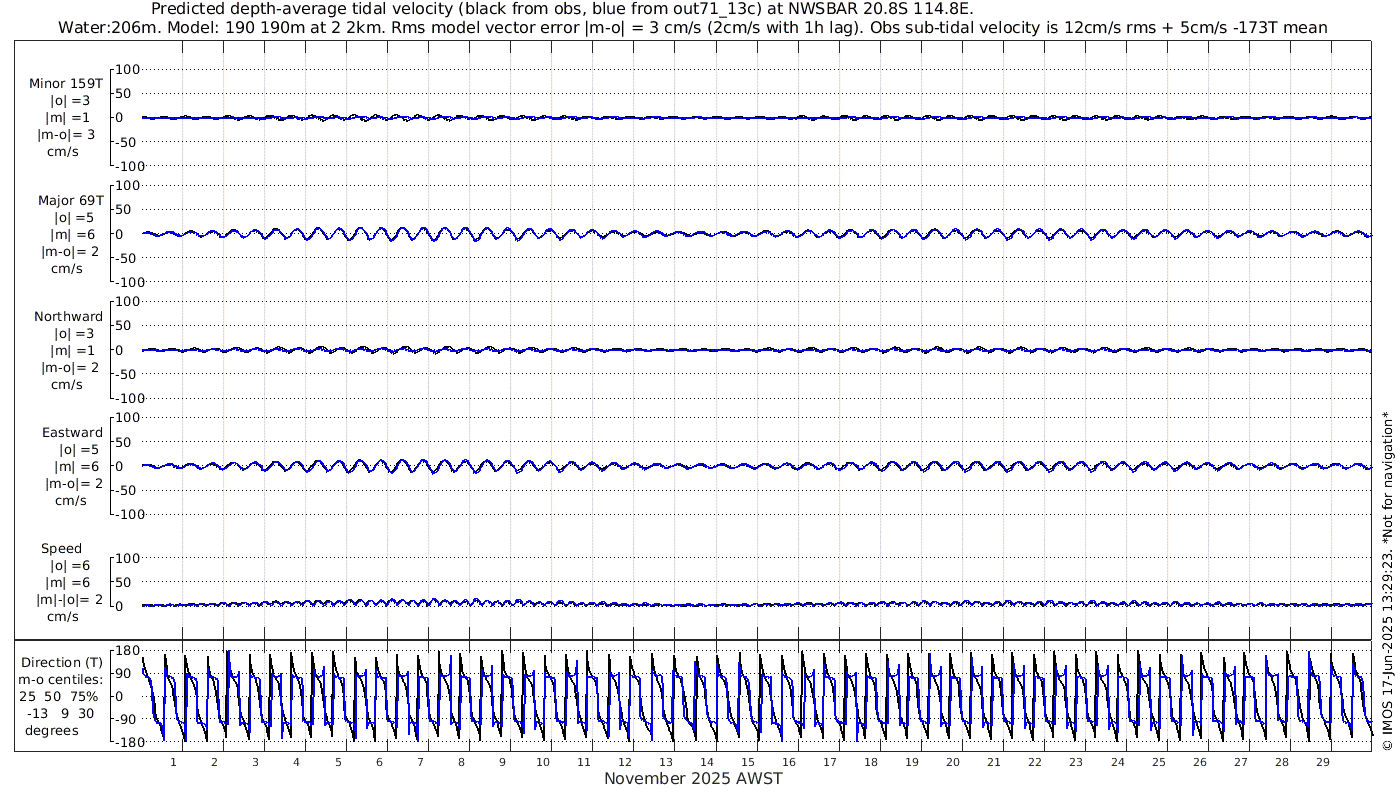Screen dimensions: 1400x800
Task: Select day "15" on the date axis
Action: coord(748,762)
